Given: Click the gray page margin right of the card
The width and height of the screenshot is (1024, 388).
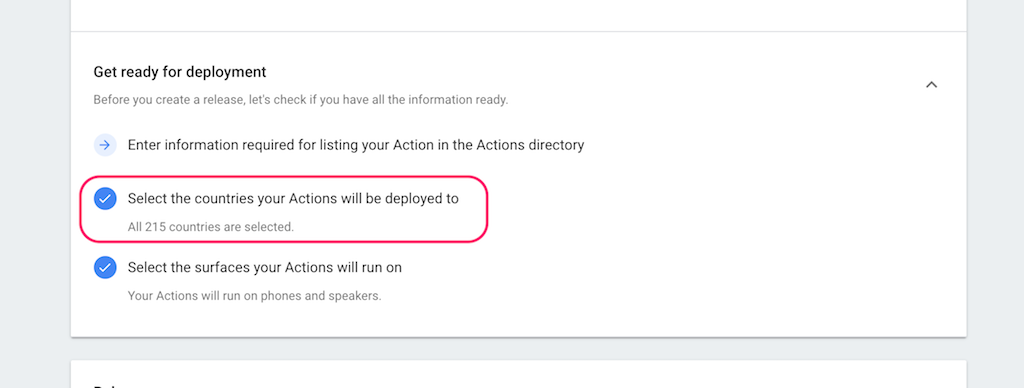Looking at the screenshot, I should tap(995, 194).
